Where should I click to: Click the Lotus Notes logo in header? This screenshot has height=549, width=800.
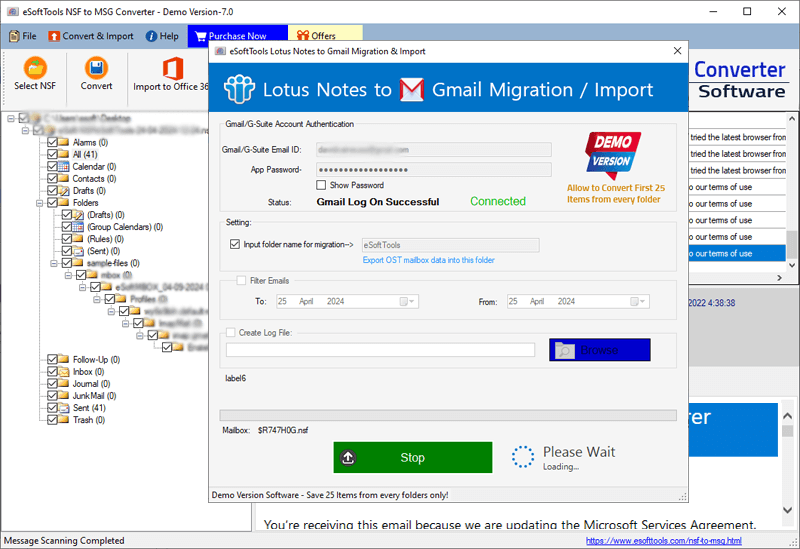pyautogui.click(x=240, y=90)
